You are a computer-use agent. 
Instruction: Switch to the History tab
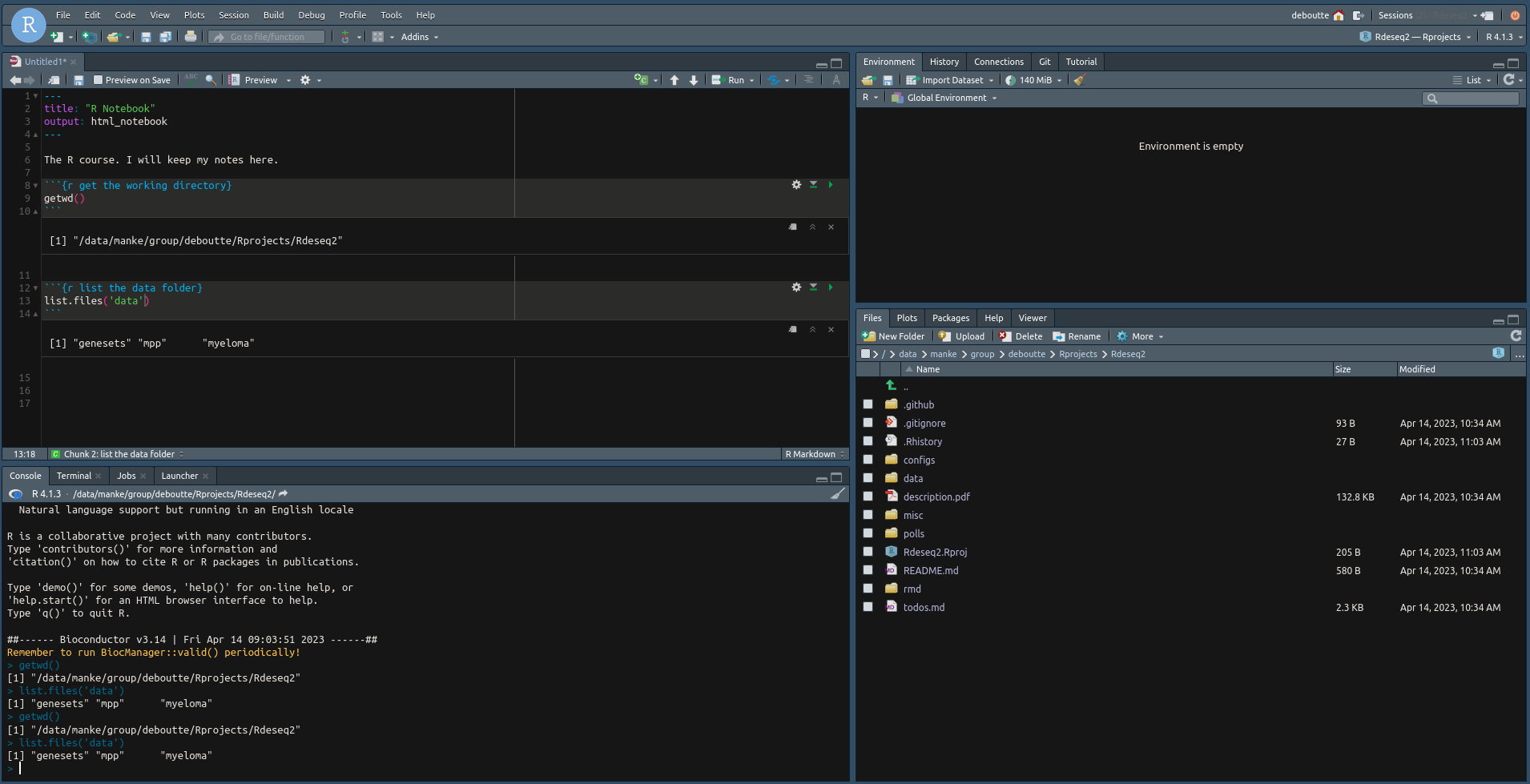[x=944, y=62]
